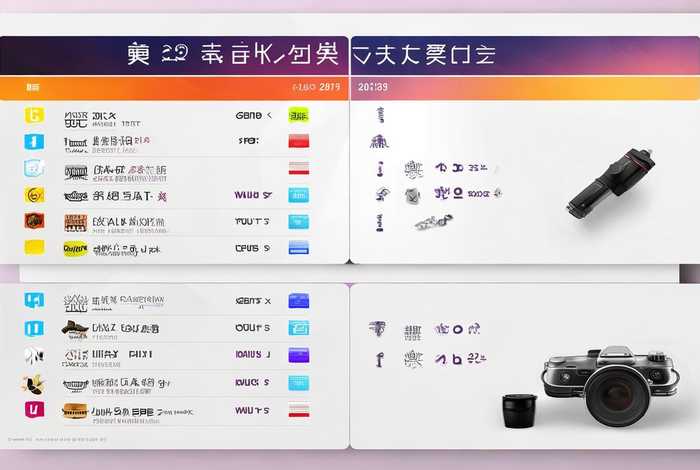Click the plain yellow square beside the yellow oval logo
This screenshot has height=470, width=700.
(34, 247)
